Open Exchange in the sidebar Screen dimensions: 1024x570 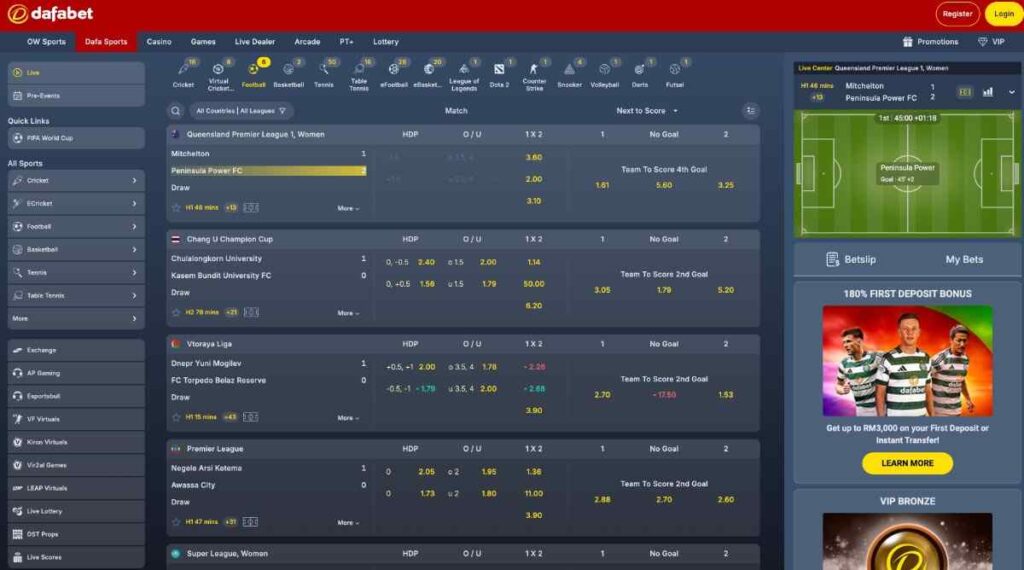pos(76,351)
